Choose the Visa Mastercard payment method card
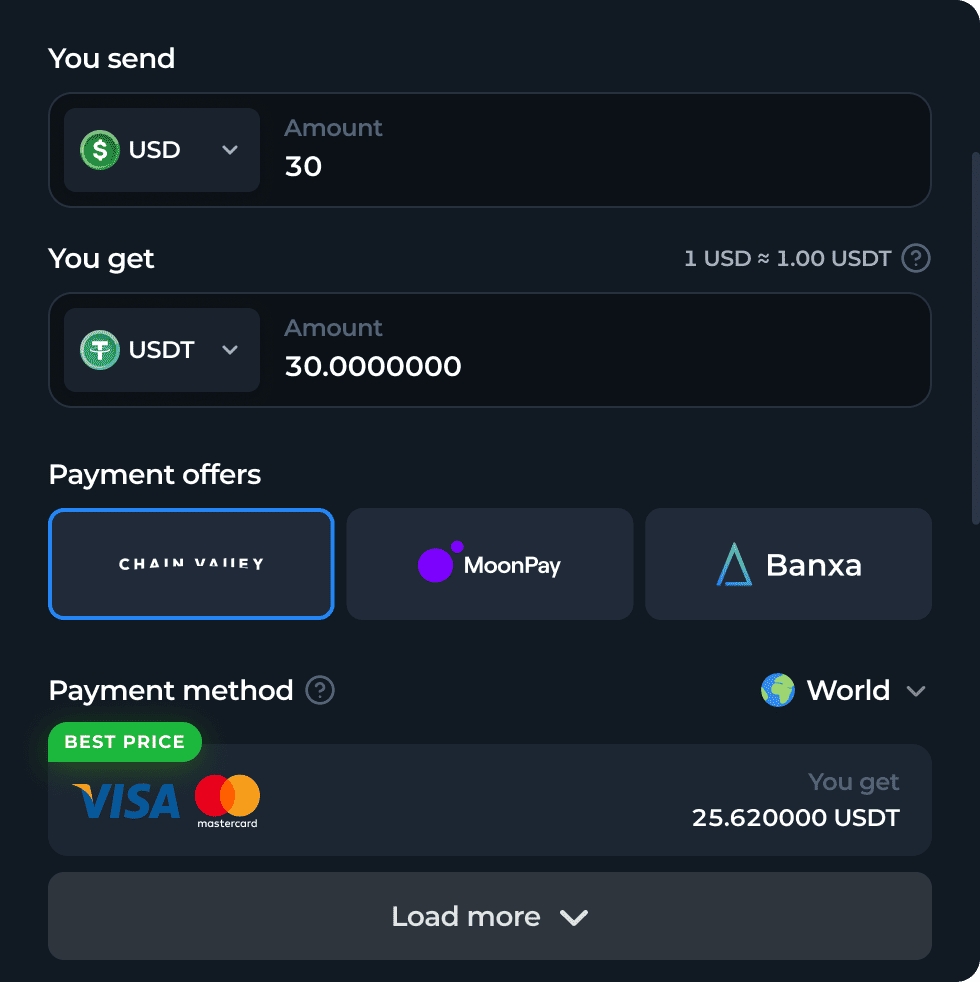The width and height of the screenshot is (980, 982). point(490,800)
